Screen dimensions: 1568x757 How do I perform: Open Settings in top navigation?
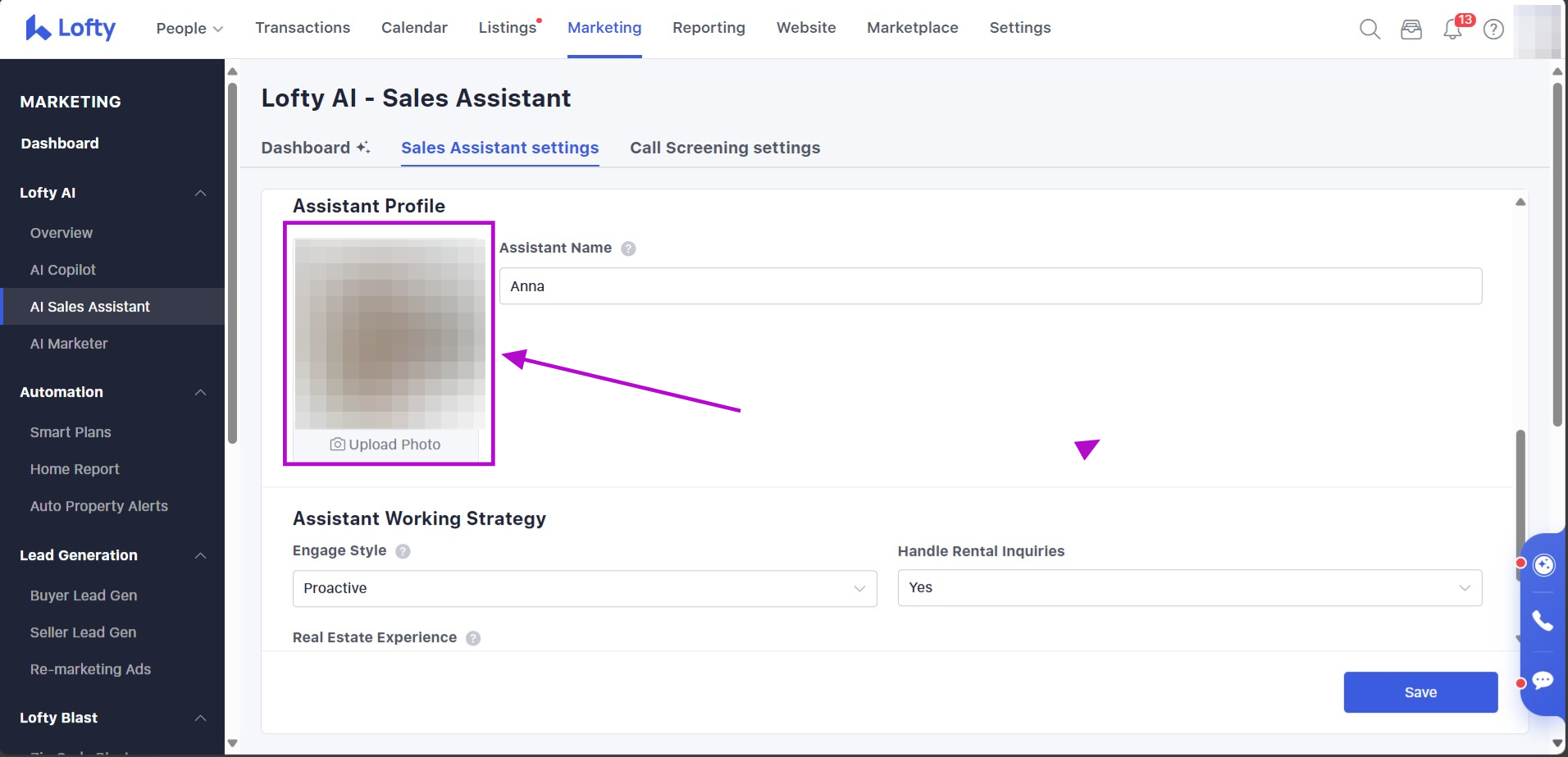click(1020, 28)
